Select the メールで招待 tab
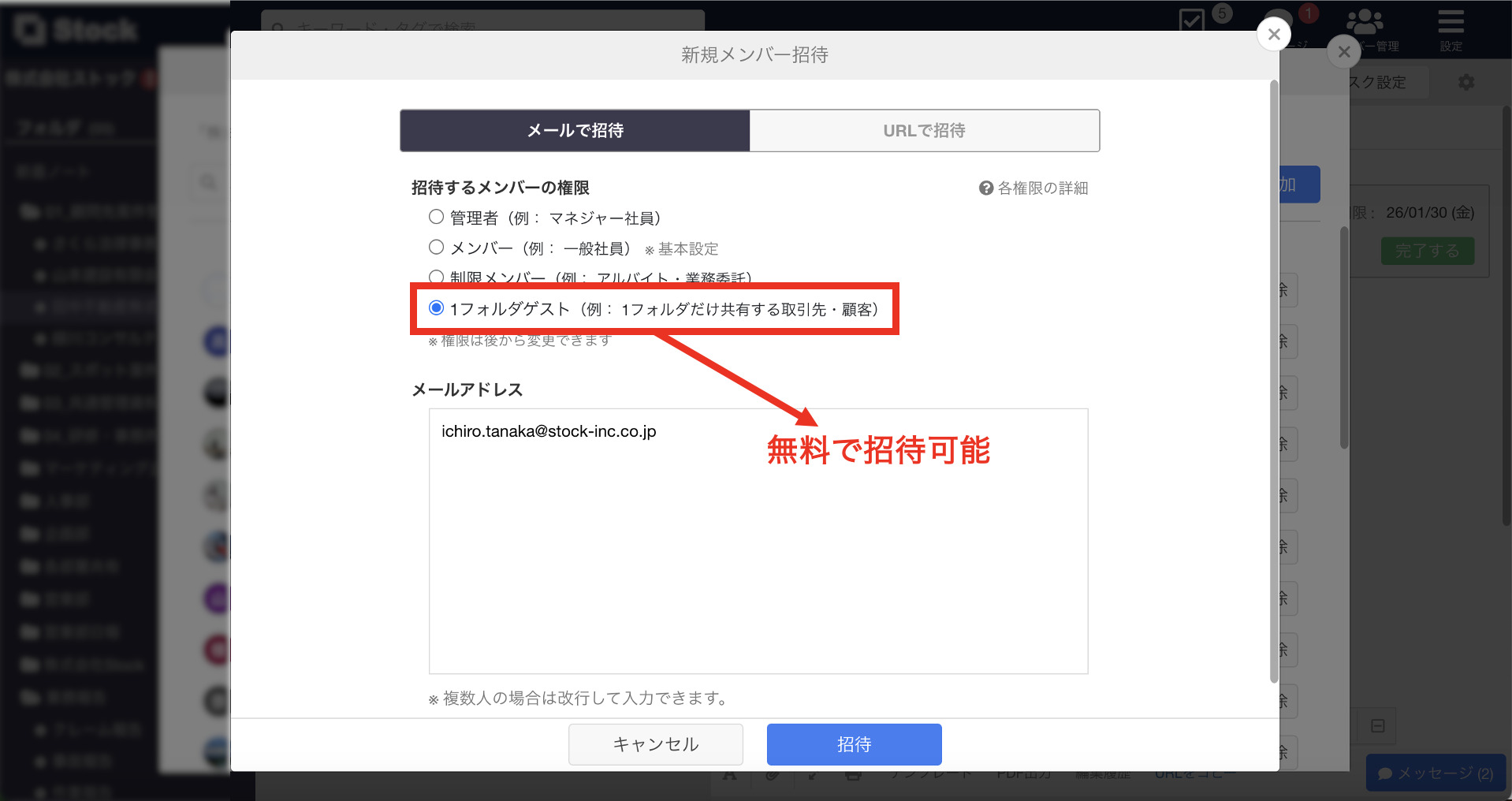This screenshot has width=1512, height=801. coord(574,130)
